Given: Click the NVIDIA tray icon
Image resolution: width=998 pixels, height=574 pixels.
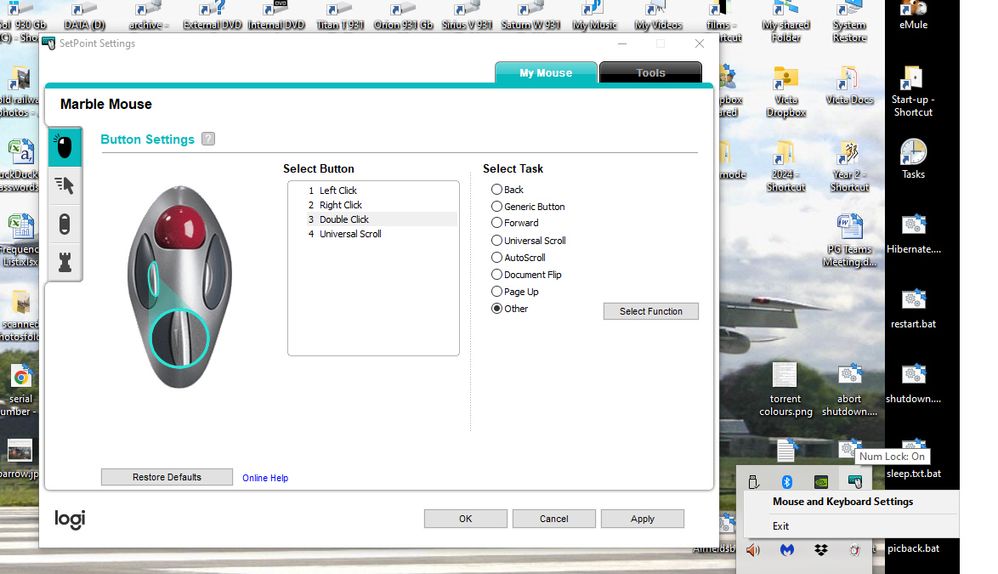Looking at the screenshot, I should pyautogui.click(x=821, y=482).
